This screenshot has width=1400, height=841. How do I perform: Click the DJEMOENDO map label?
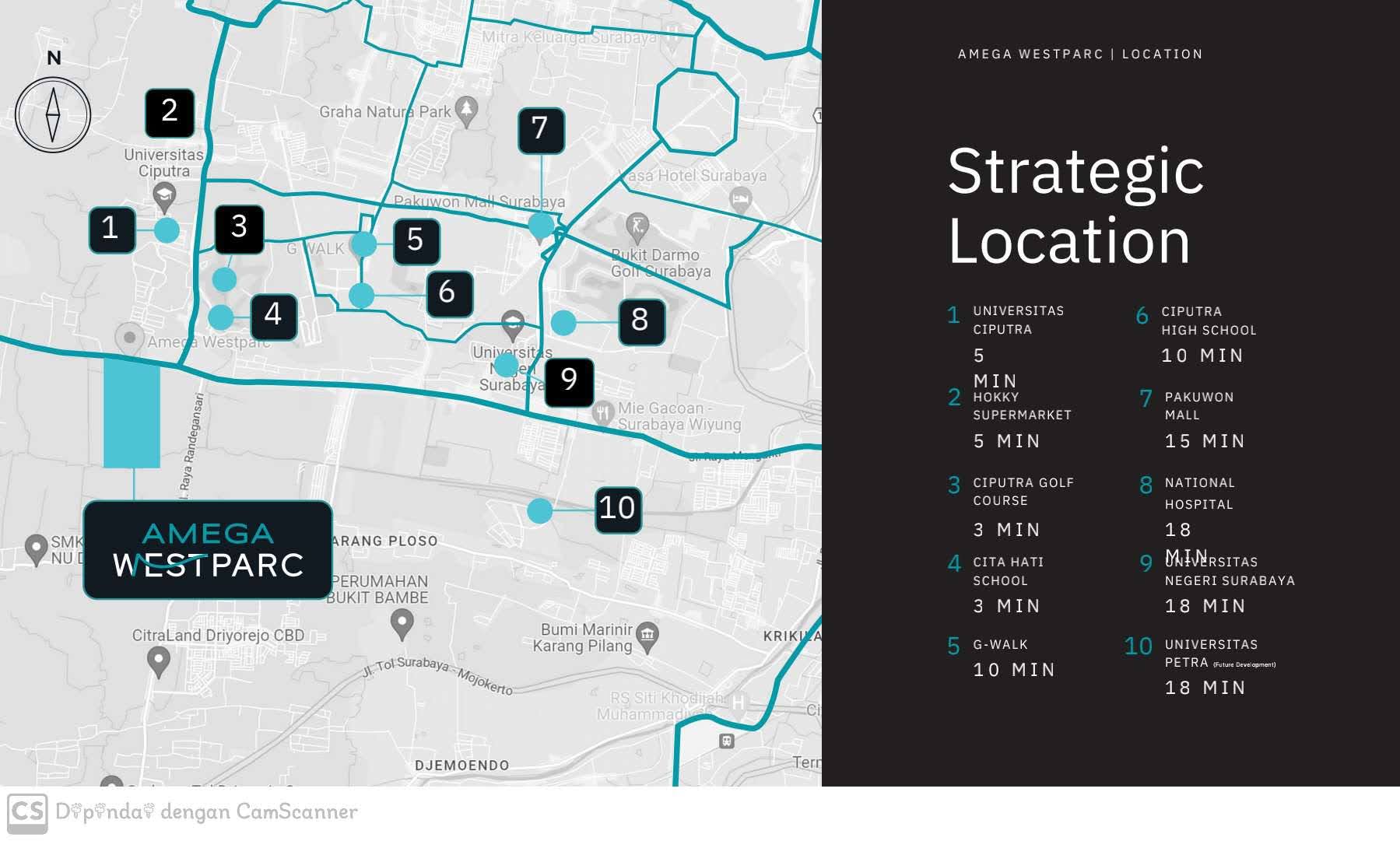tap(462, 766)
